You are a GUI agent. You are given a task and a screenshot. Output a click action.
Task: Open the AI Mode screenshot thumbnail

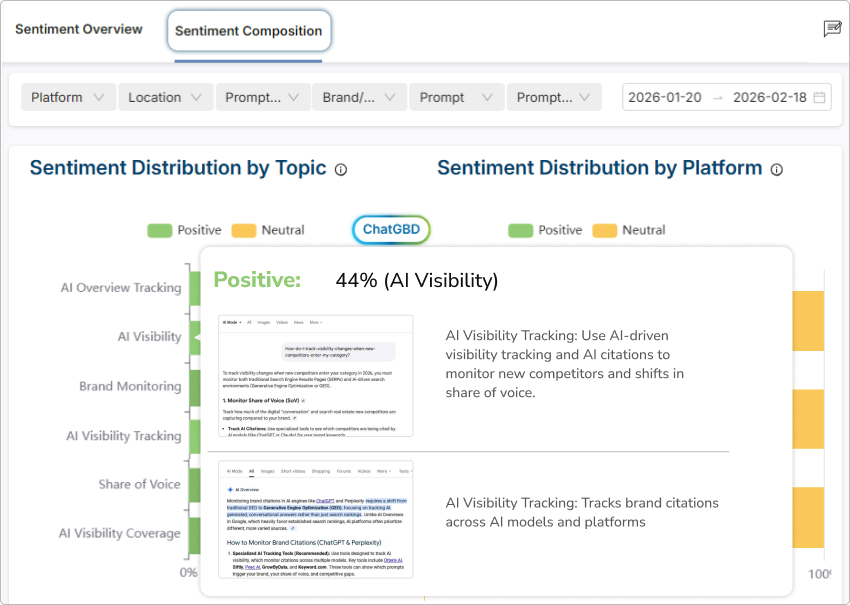click(x=315, y=376)
